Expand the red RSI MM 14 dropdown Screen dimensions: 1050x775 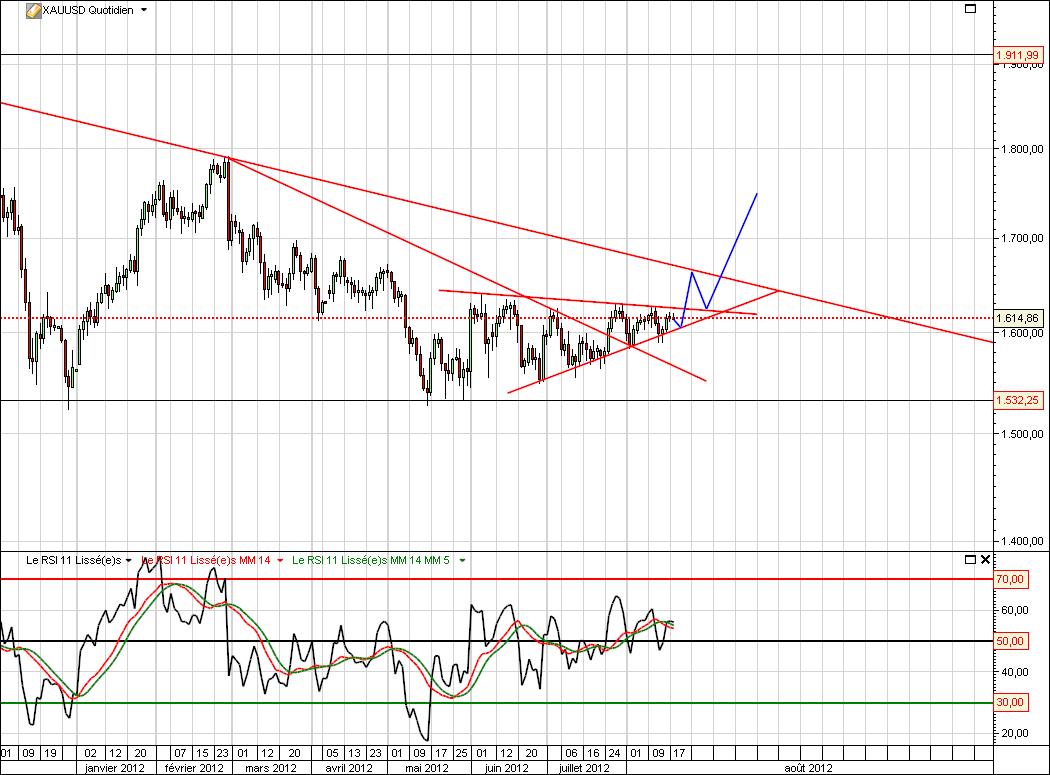click(280, 561)
